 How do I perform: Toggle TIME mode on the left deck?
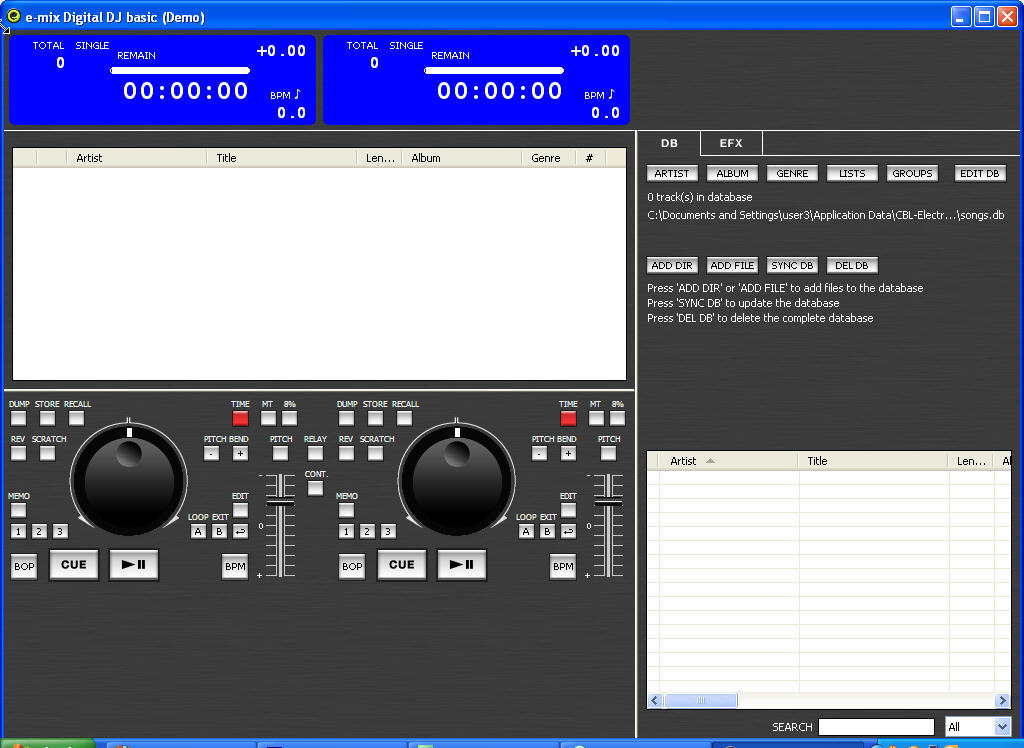[240, 417]
